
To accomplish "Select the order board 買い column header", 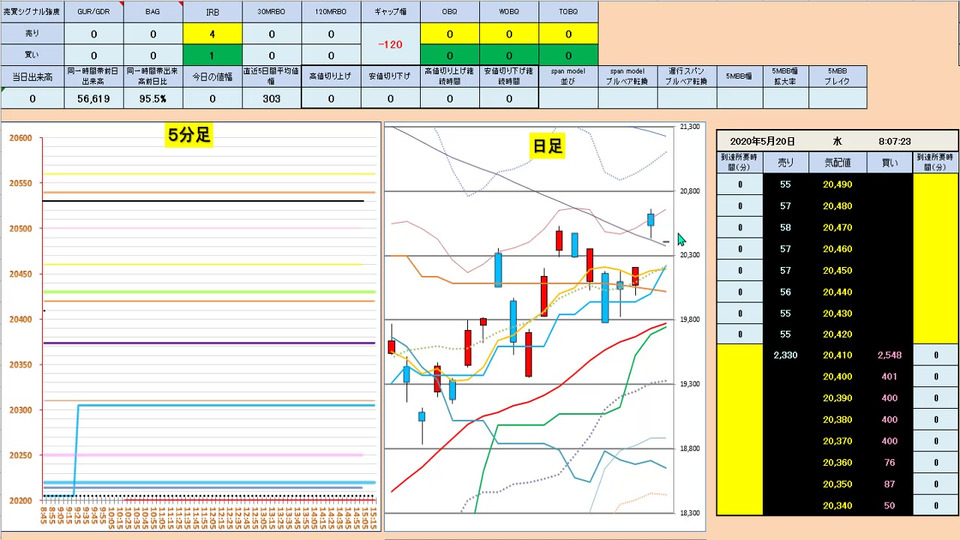I will tap(890, 163).
